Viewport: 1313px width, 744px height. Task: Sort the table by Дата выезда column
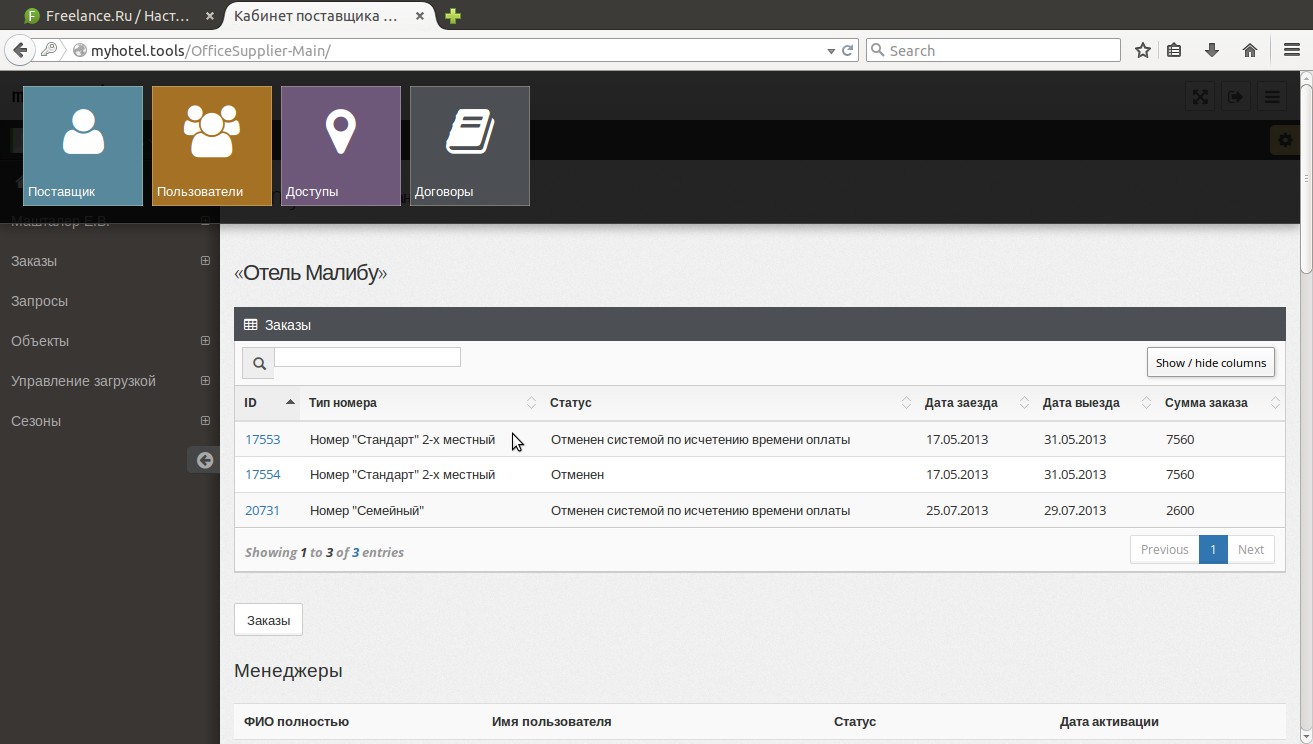(x=1093, y=403)
